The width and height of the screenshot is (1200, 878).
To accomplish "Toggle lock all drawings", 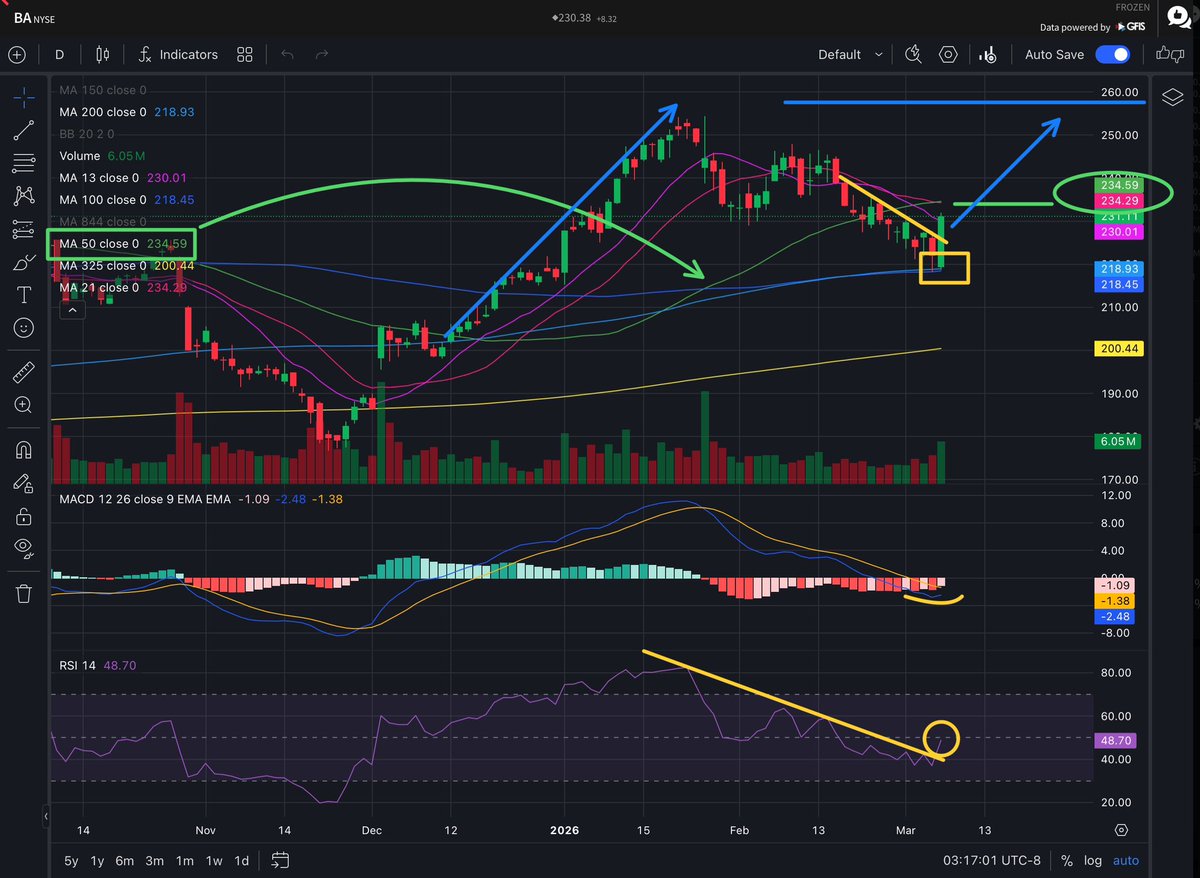I will tap(25, 517).
